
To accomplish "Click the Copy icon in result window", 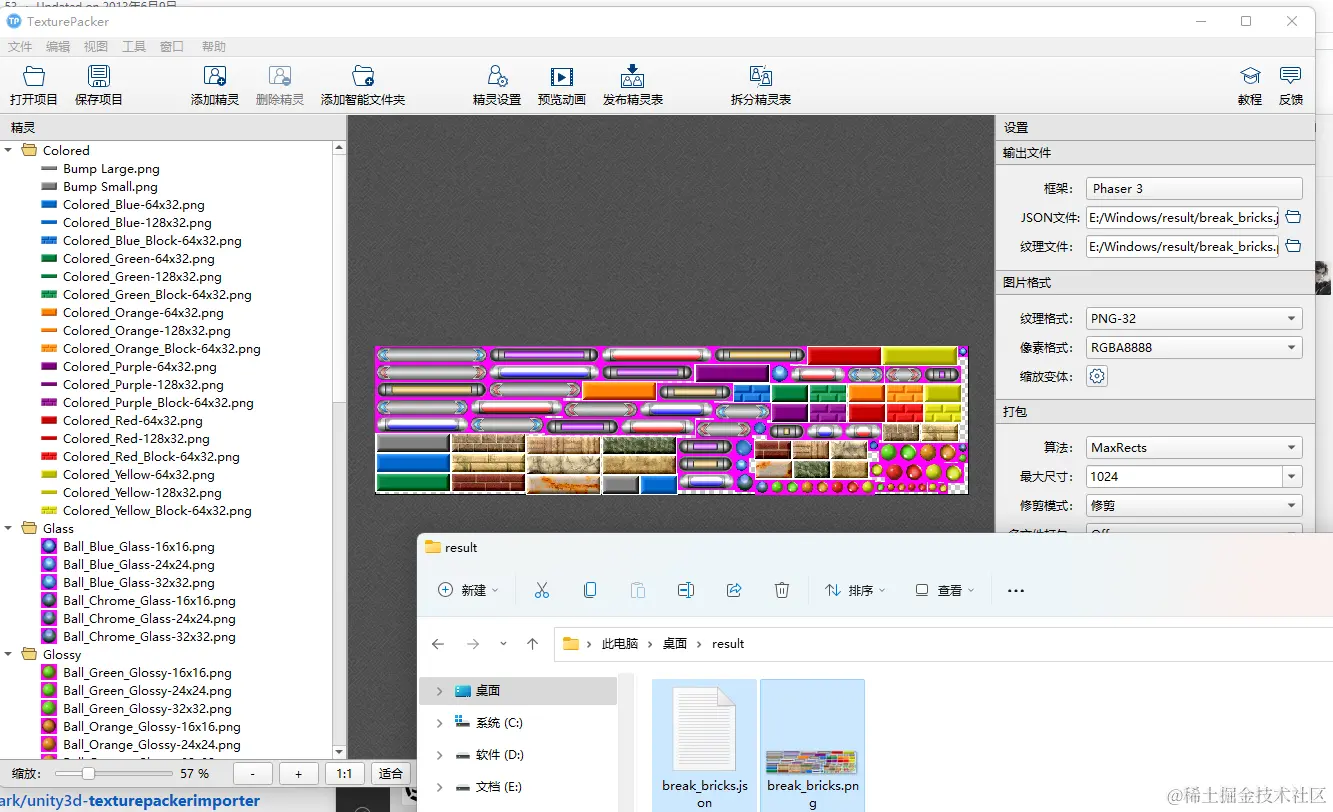I will point(590,590).
